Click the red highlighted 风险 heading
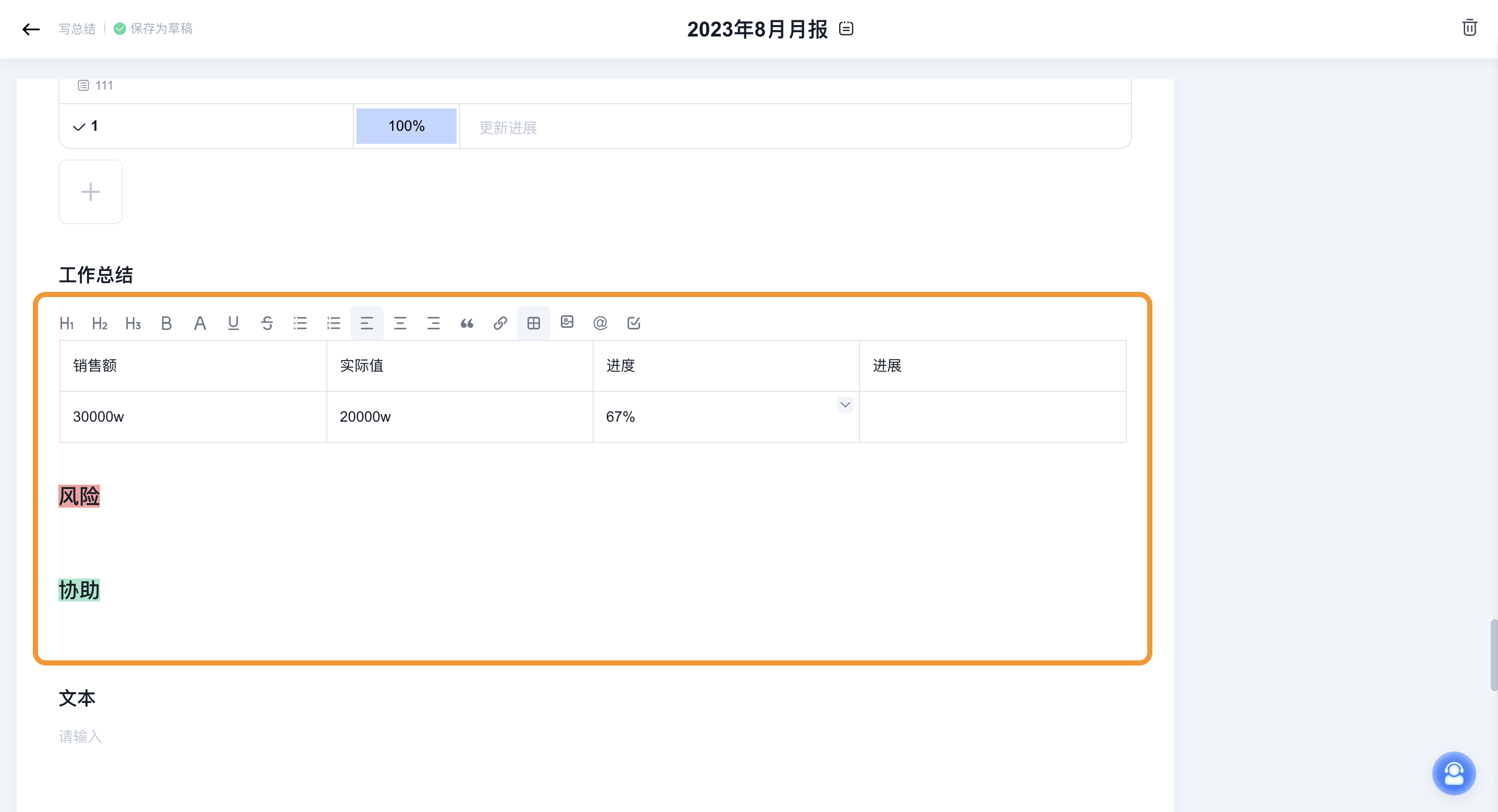This screenshot has width=1498, height=812. (79, 496)
